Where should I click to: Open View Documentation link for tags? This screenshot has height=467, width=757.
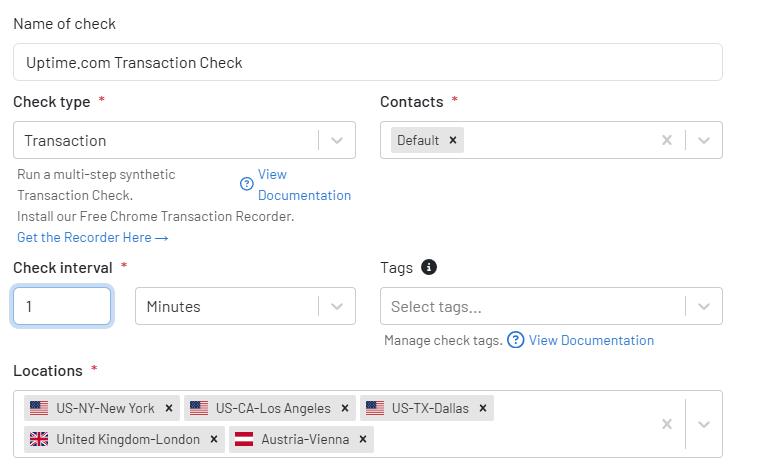(591, 340)
